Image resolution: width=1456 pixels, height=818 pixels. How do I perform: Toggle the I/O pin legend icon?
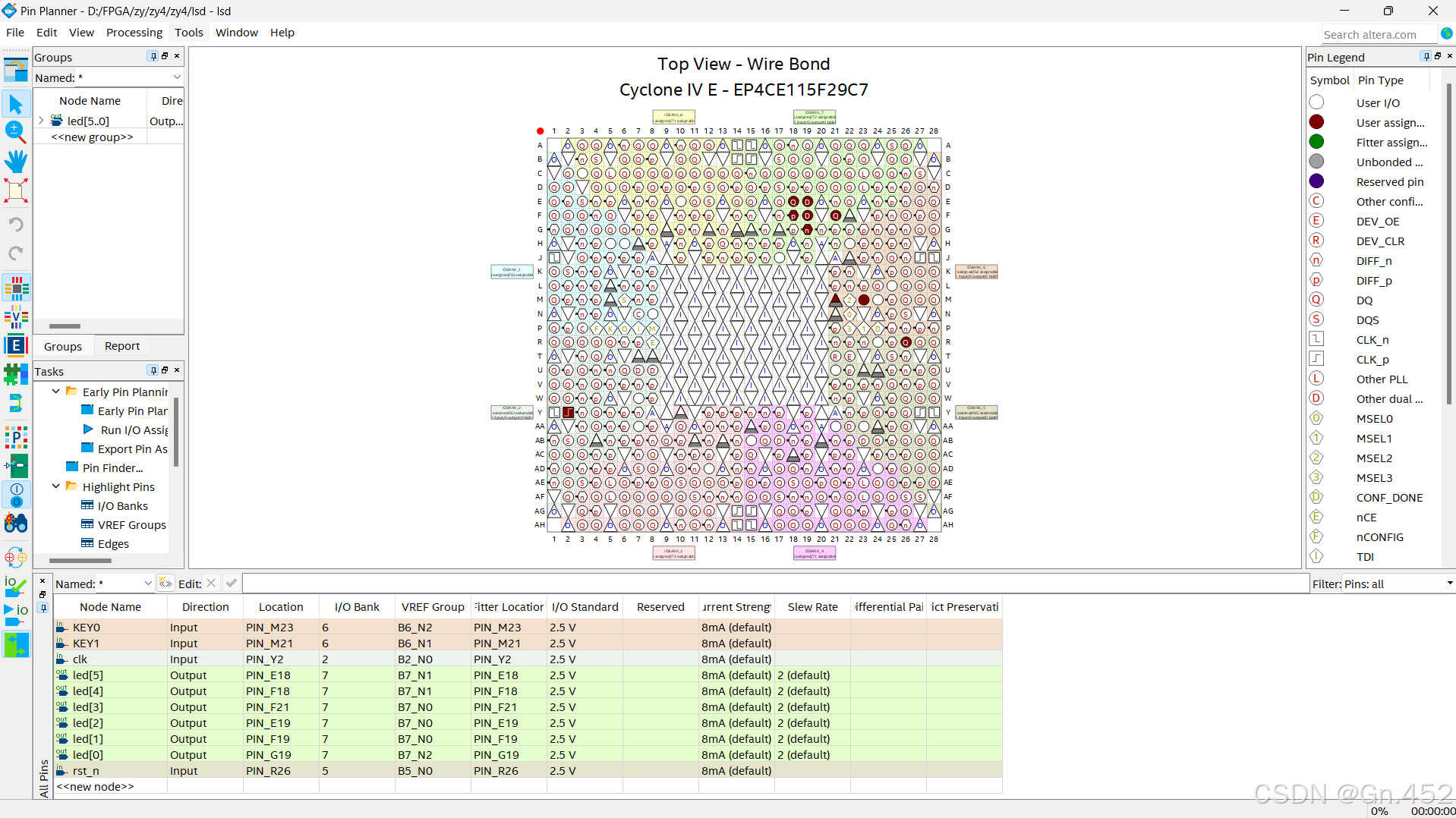pos(16,494)
